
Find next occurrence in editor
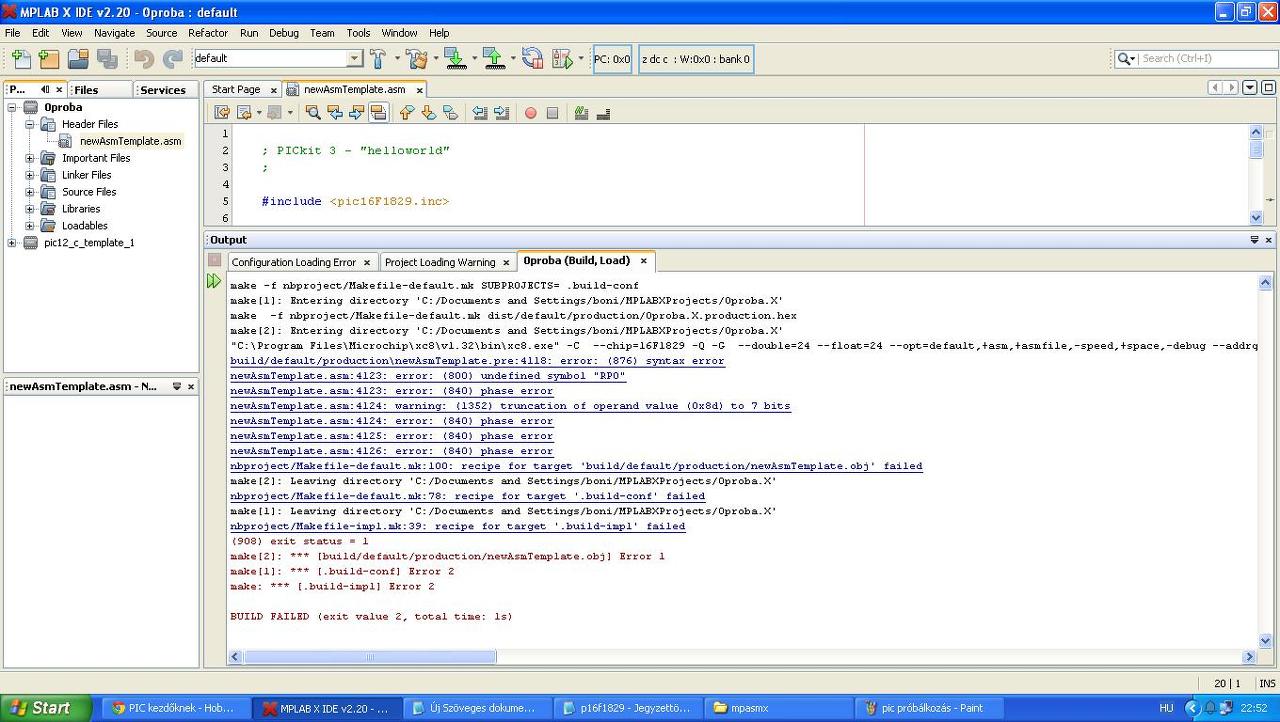(357, 113)
